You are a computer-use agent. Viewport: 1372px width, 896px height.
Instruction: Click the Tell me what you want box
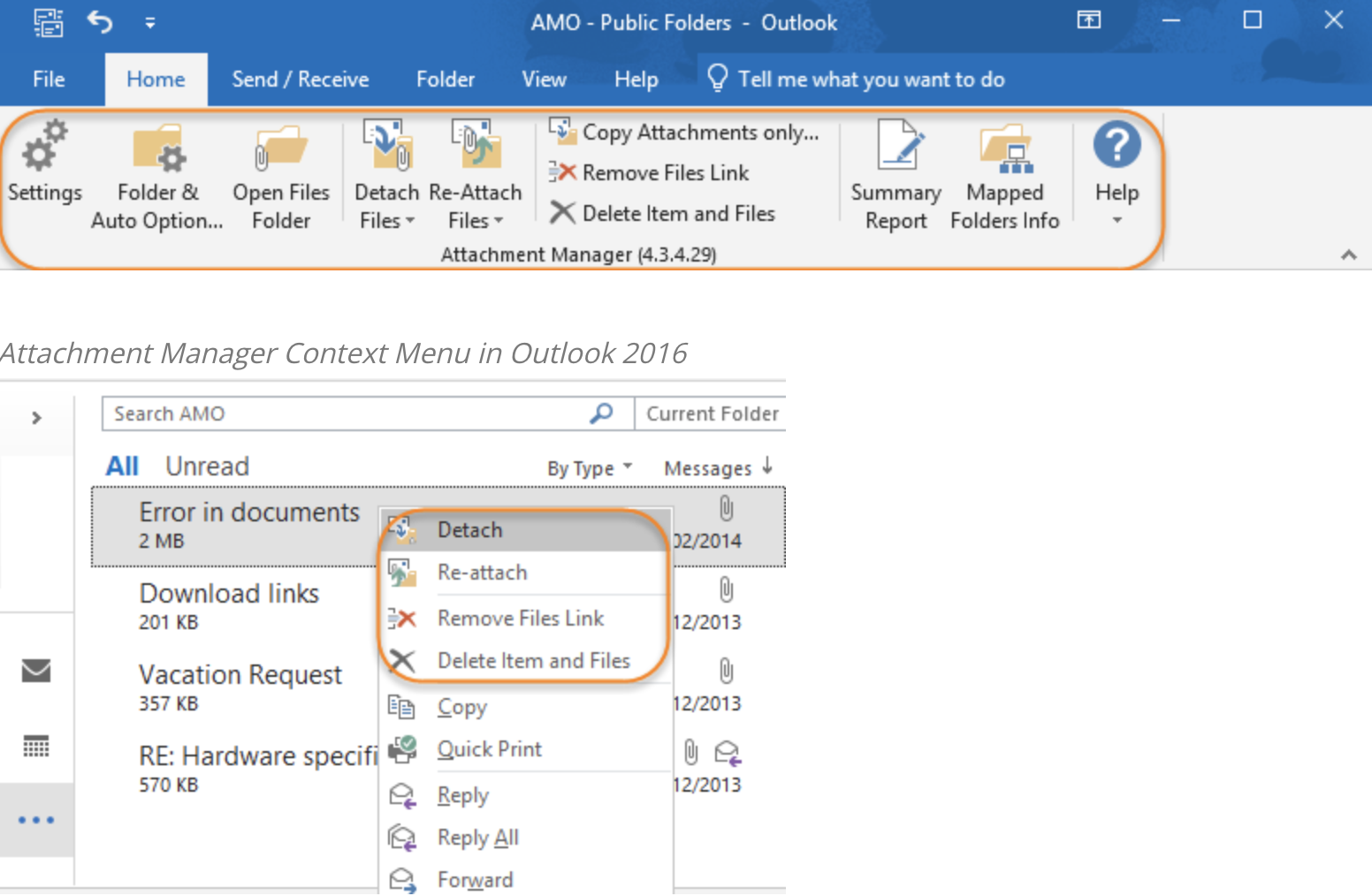[x=856, y=80]
